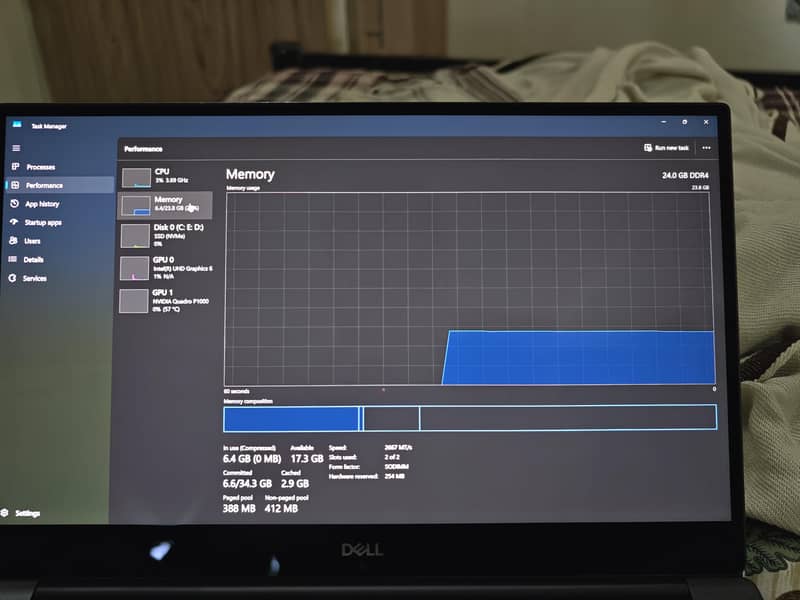
Task: Click the App history clock icon
Action: (x=14, y=204)
